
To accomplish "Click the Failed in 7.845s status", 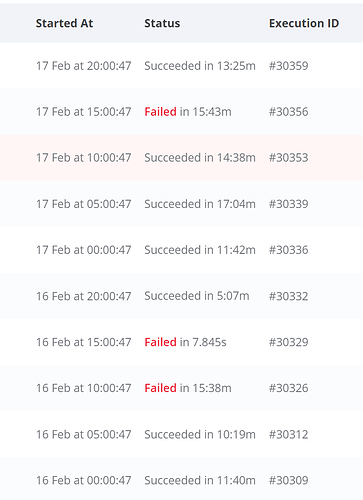I will point(185,342).
